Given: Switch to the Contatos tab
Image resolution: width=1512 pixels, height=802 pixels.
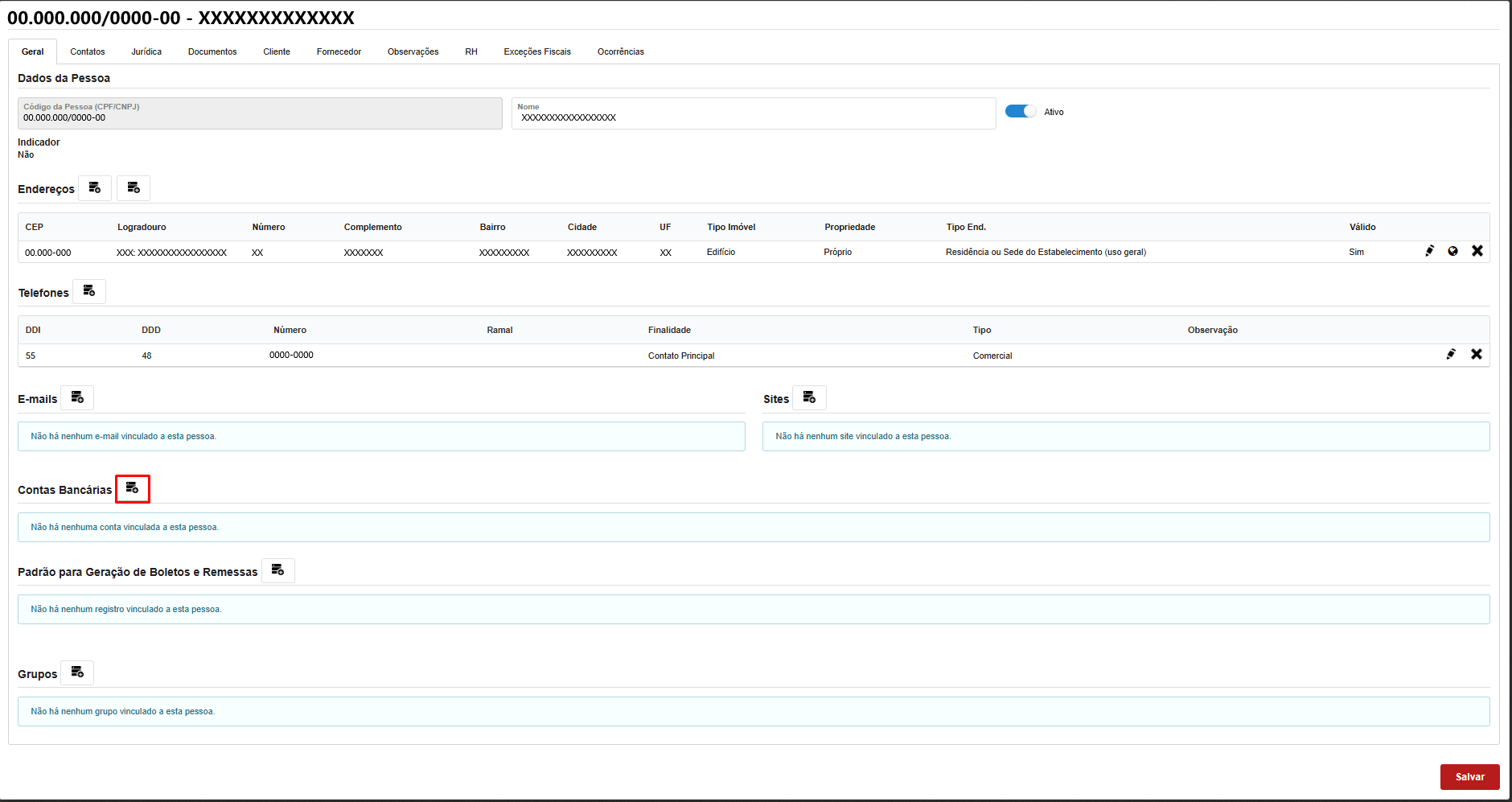Looking at the screenshot, I should (x=87, y=51).
